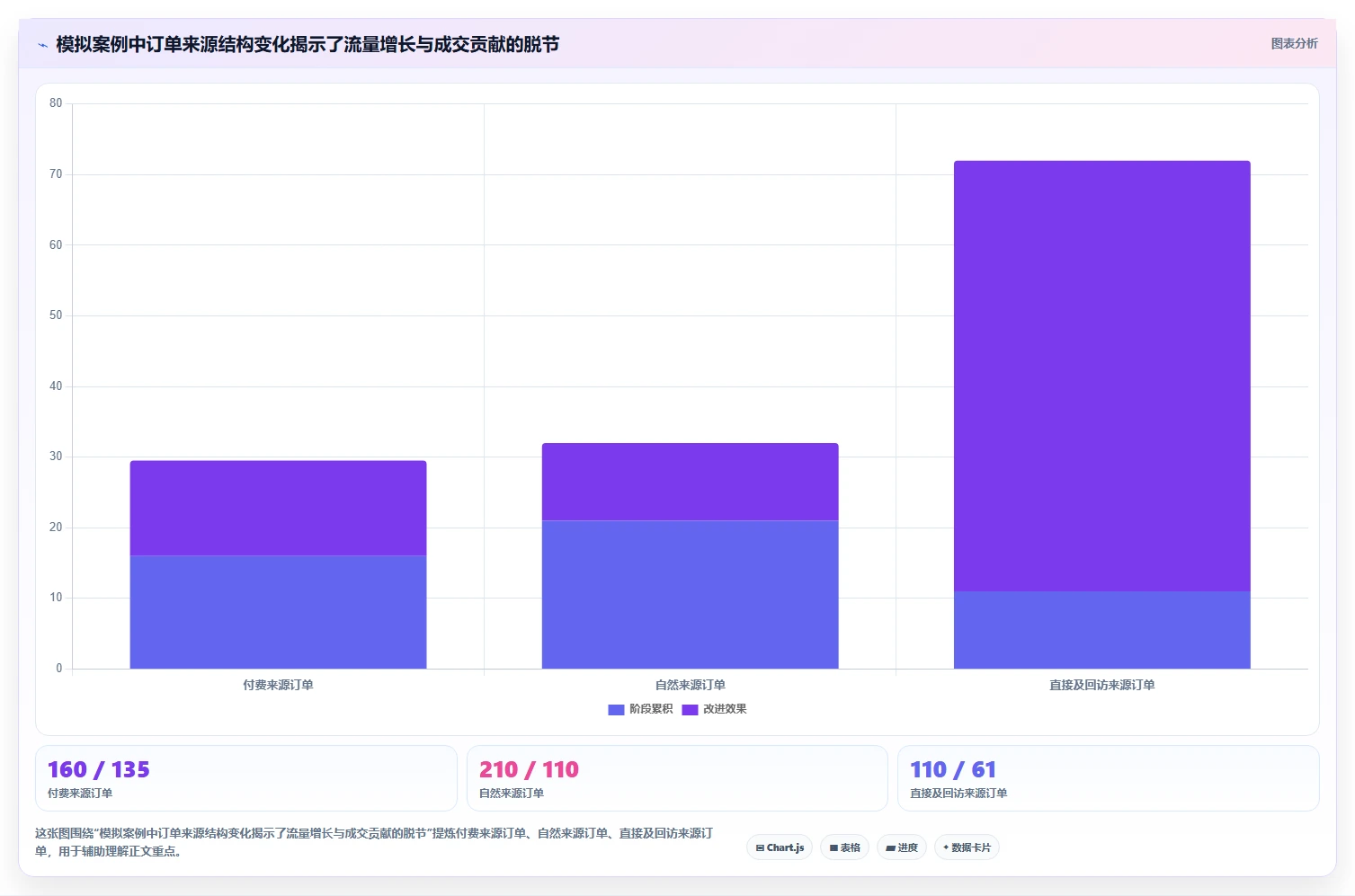Click the blue bar segment for 付费来源订单

tap(278, 612)
